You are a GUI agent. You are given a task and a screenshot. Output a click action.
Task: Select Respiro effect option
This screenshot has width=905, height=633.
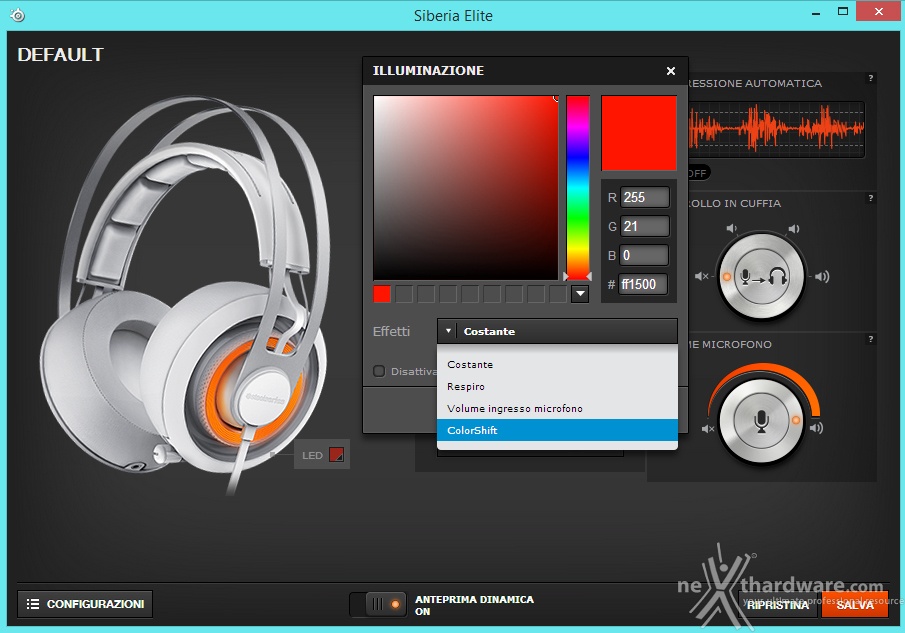557,387
